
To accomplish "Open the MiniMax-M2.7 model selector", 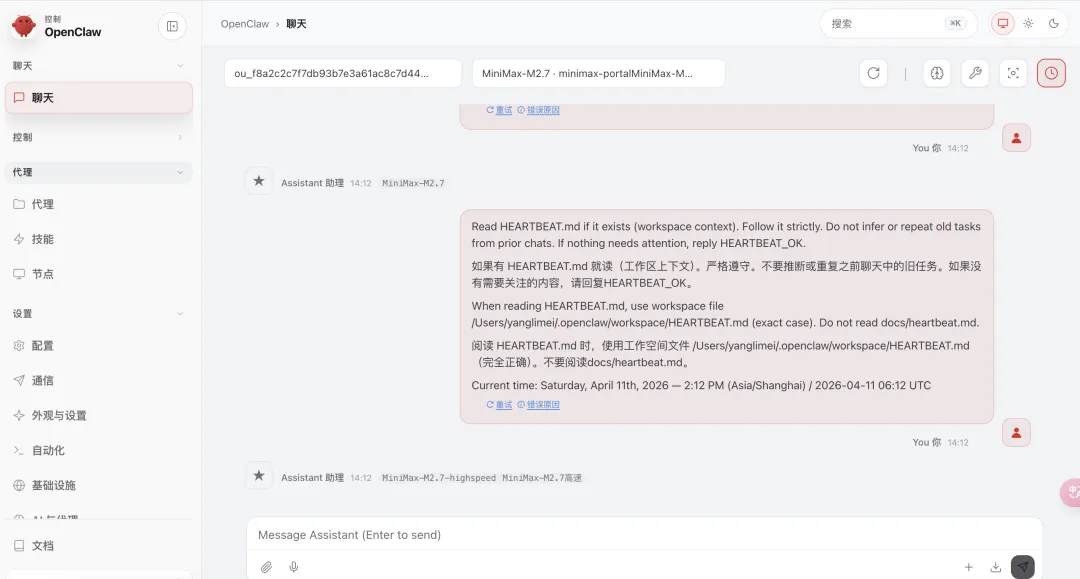I will (599, 73).
